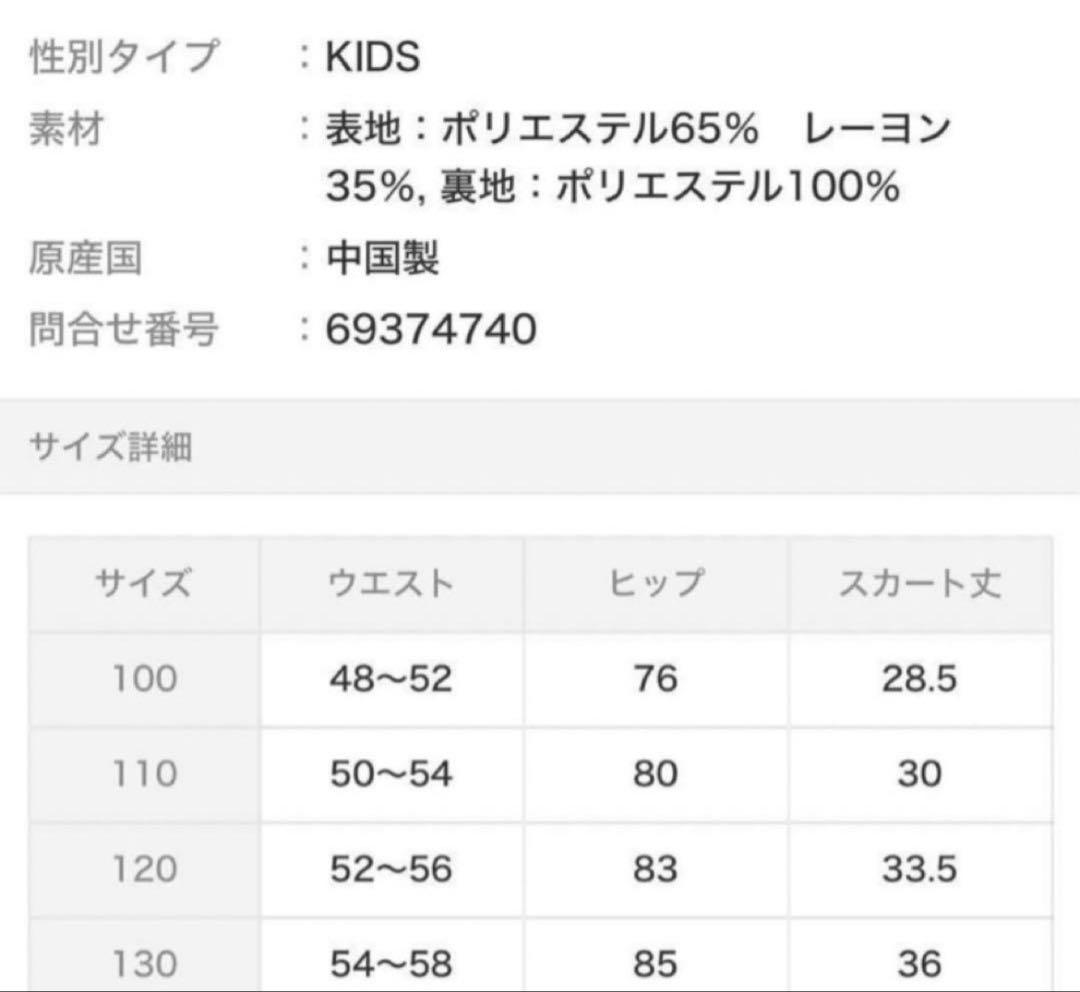Click the 中国製 country of origin value
The height and width of the screenshot is (992, 1080).
click(382, 260)
